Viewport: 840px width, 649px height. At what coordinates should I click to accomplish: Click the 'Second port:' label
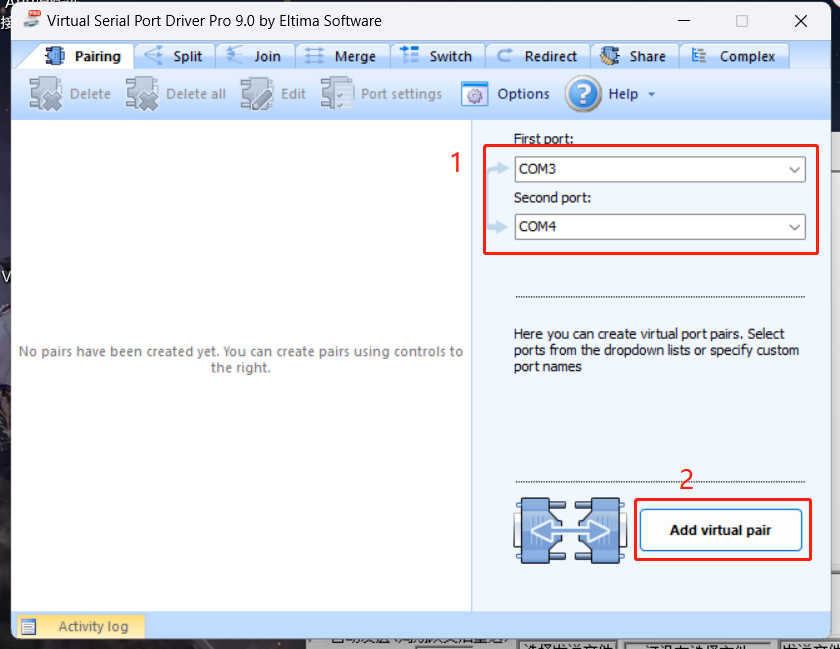[552, 198]
